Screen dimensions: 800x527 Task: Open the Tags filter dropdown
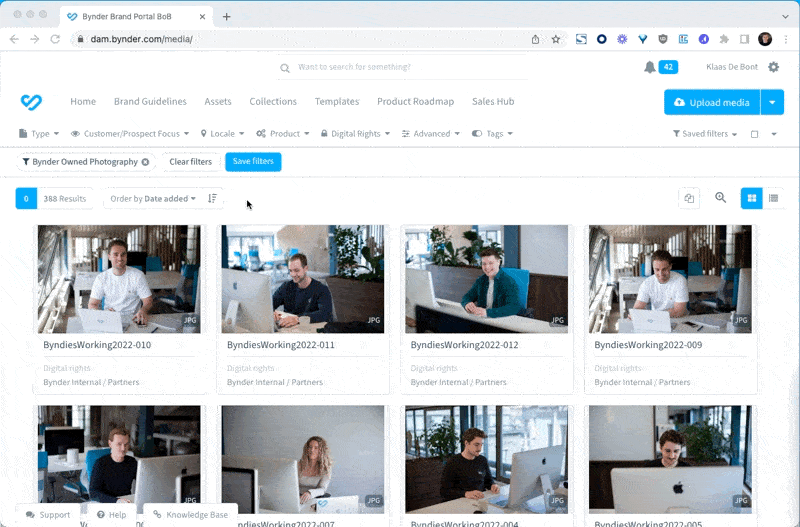(492, 134)
